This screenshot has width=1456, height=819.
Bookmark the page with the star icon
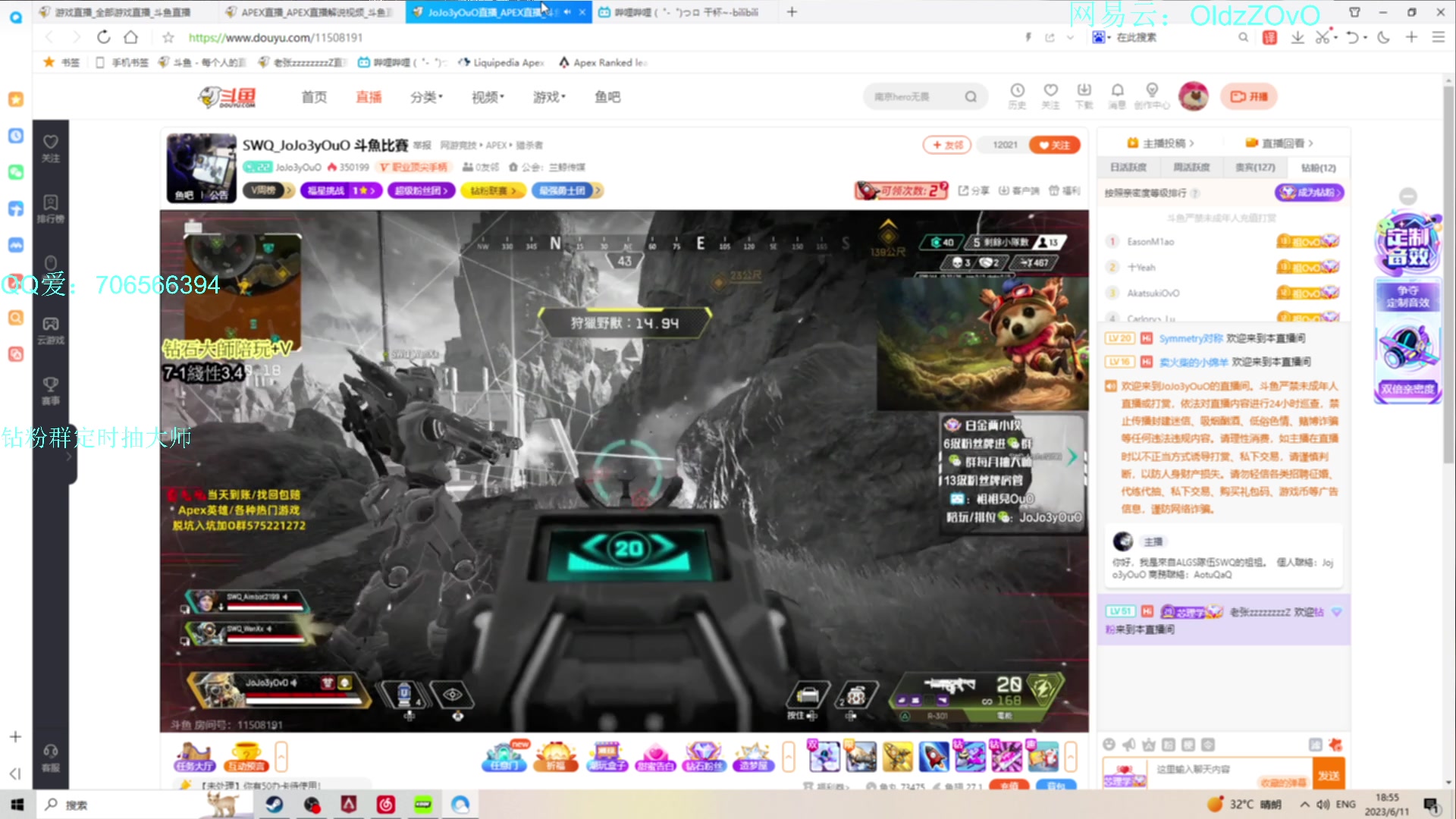168,37
